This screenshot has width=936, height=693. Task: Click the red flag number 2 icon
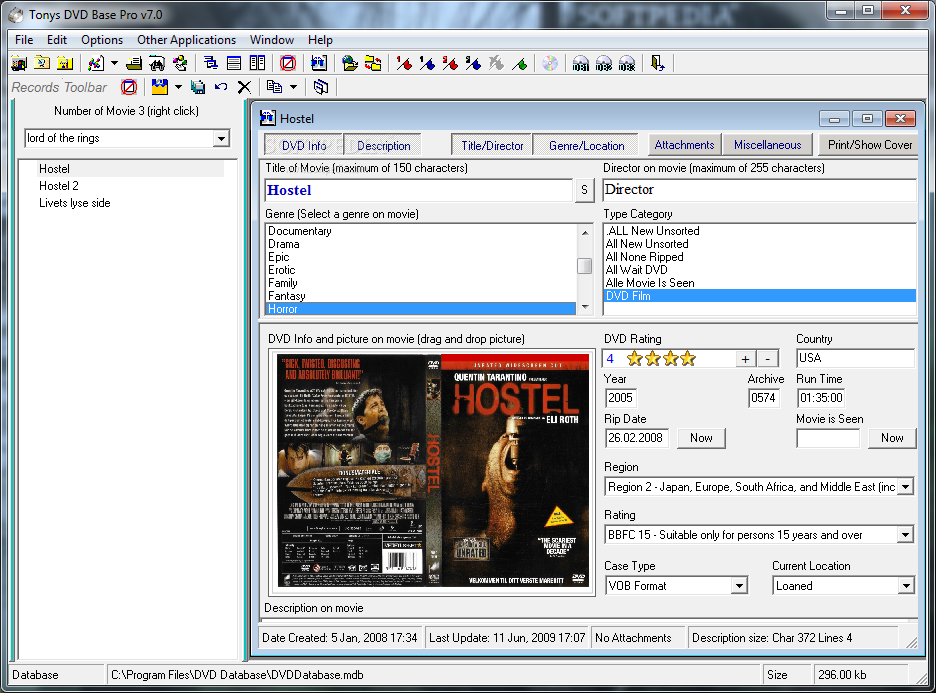tap(451, 63)
